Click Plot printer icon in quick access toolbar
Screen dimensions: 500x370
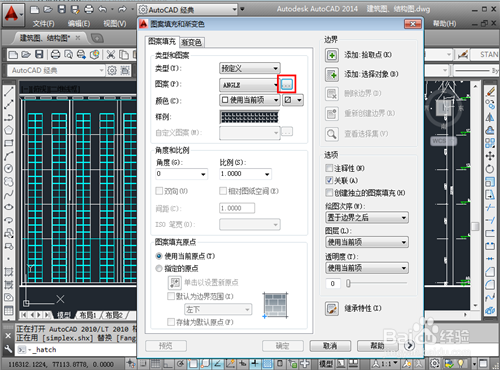(89, 9)
